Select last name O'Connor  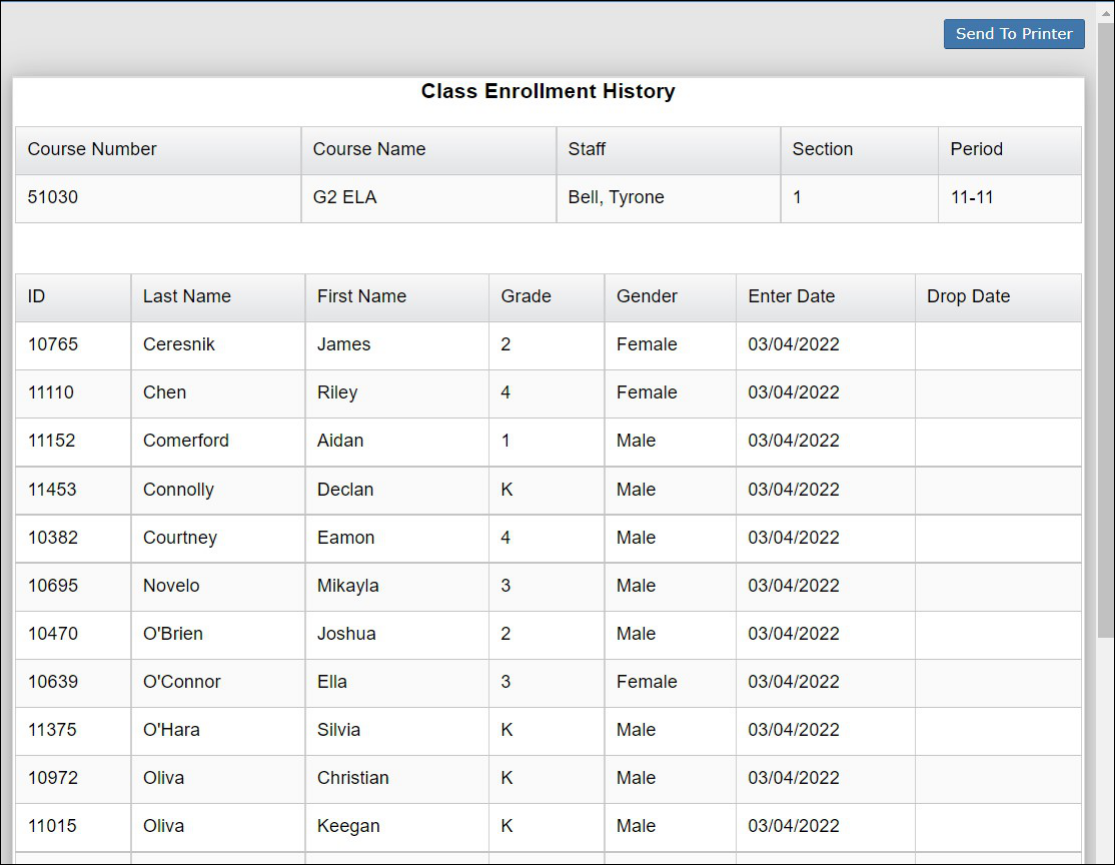(x=182, y=682)
